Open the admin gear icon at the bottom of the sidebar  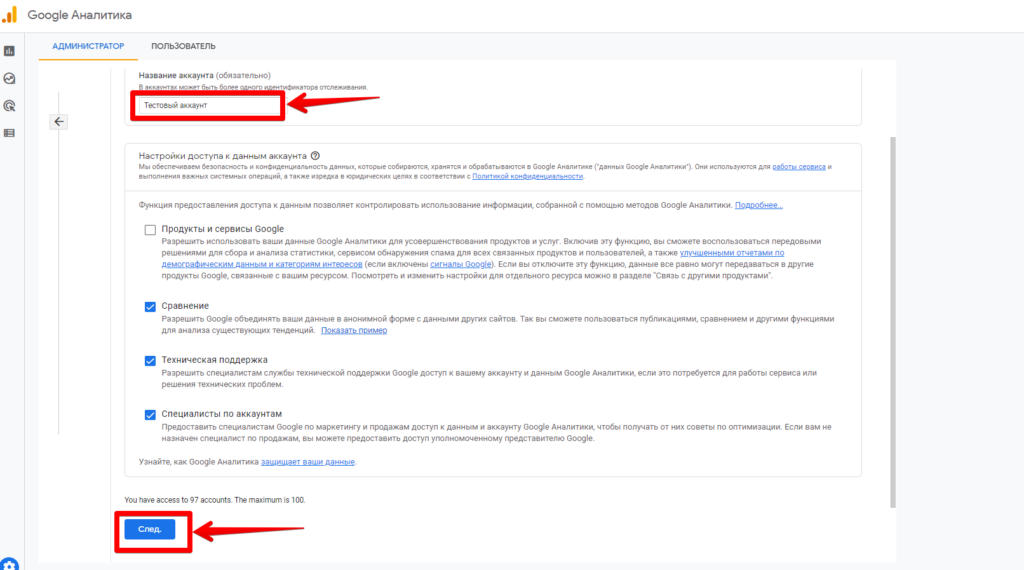[9, 565]
